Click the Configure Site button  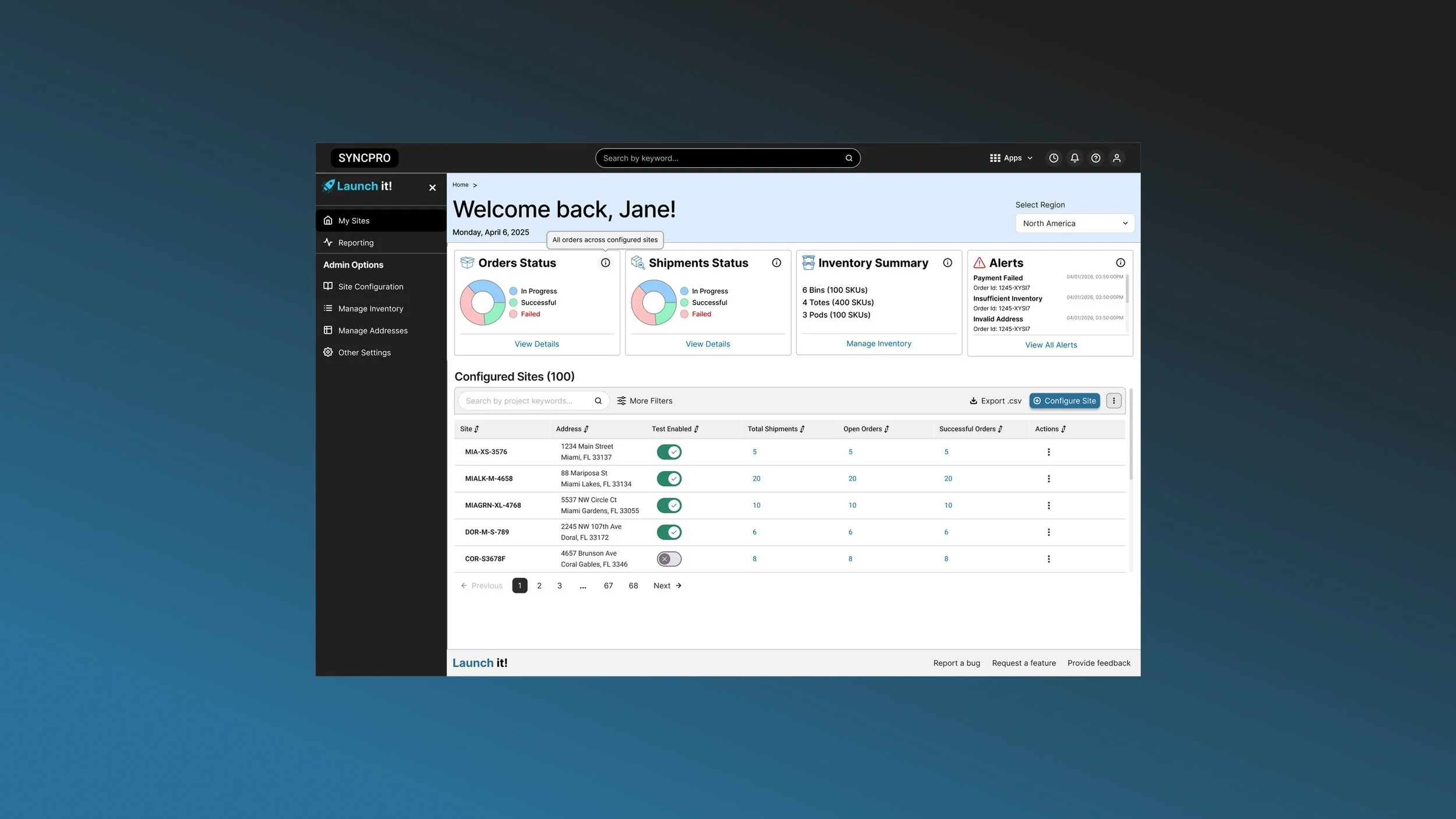click(1064, 401)
